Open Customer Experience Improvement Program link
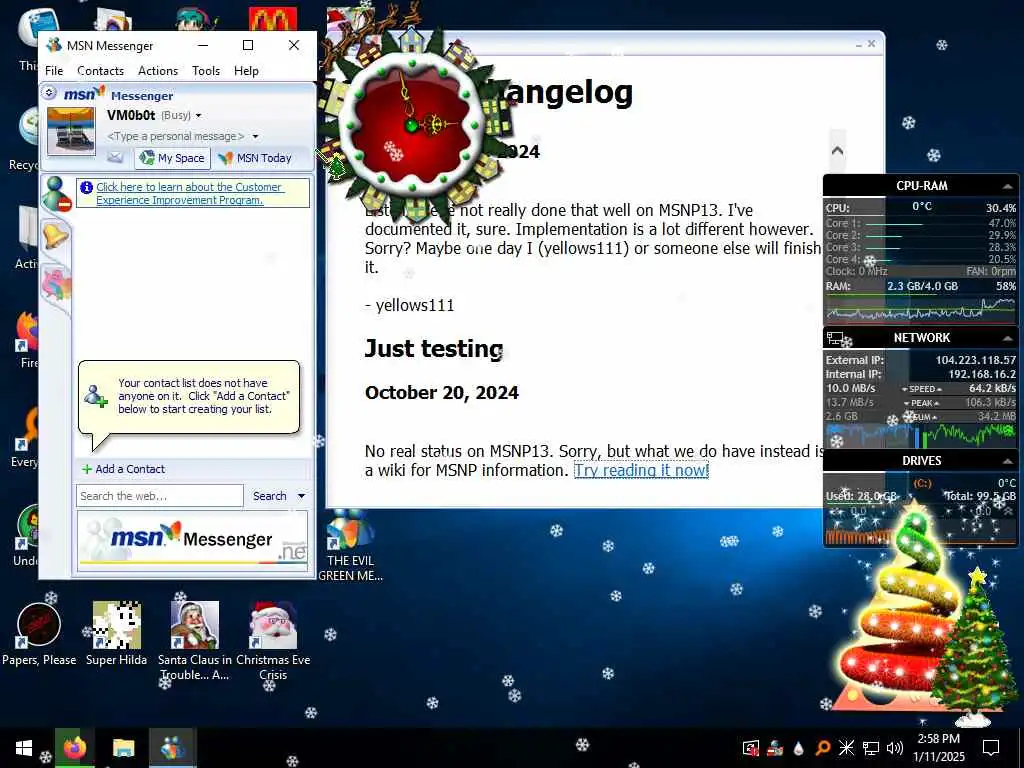The width and height of the screenshot is (1024, 768). (189, 193)
